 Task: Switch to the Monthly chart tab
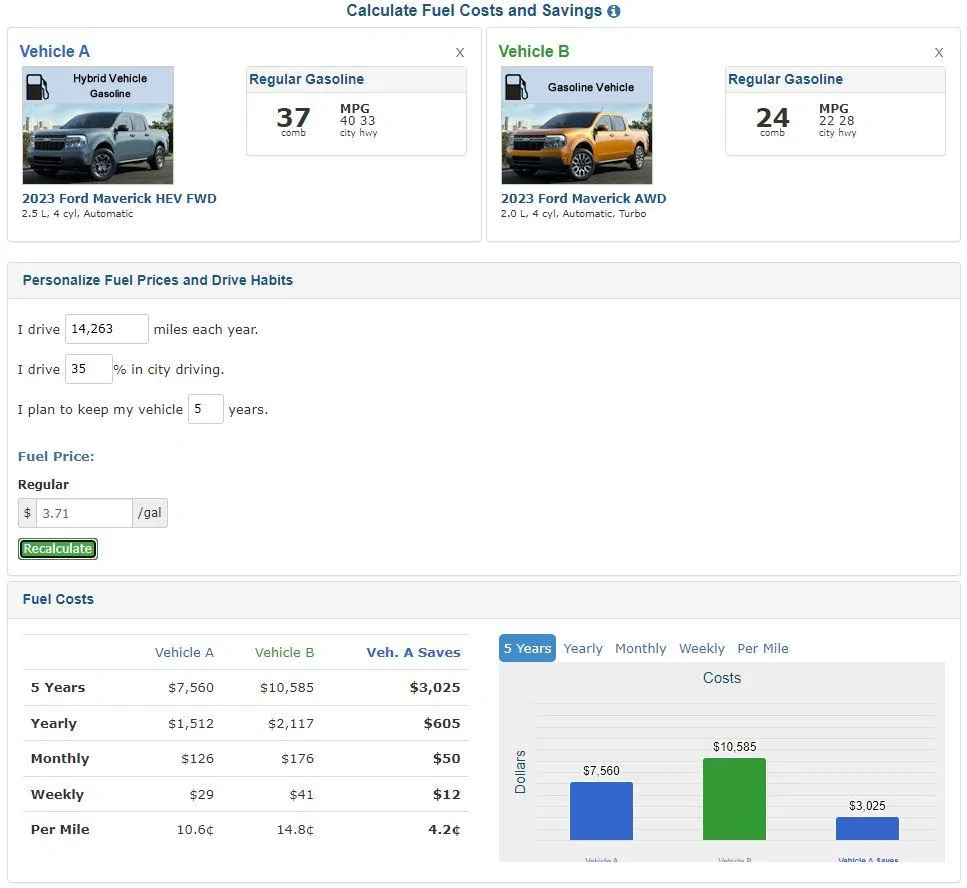click(x=641, y=649)
